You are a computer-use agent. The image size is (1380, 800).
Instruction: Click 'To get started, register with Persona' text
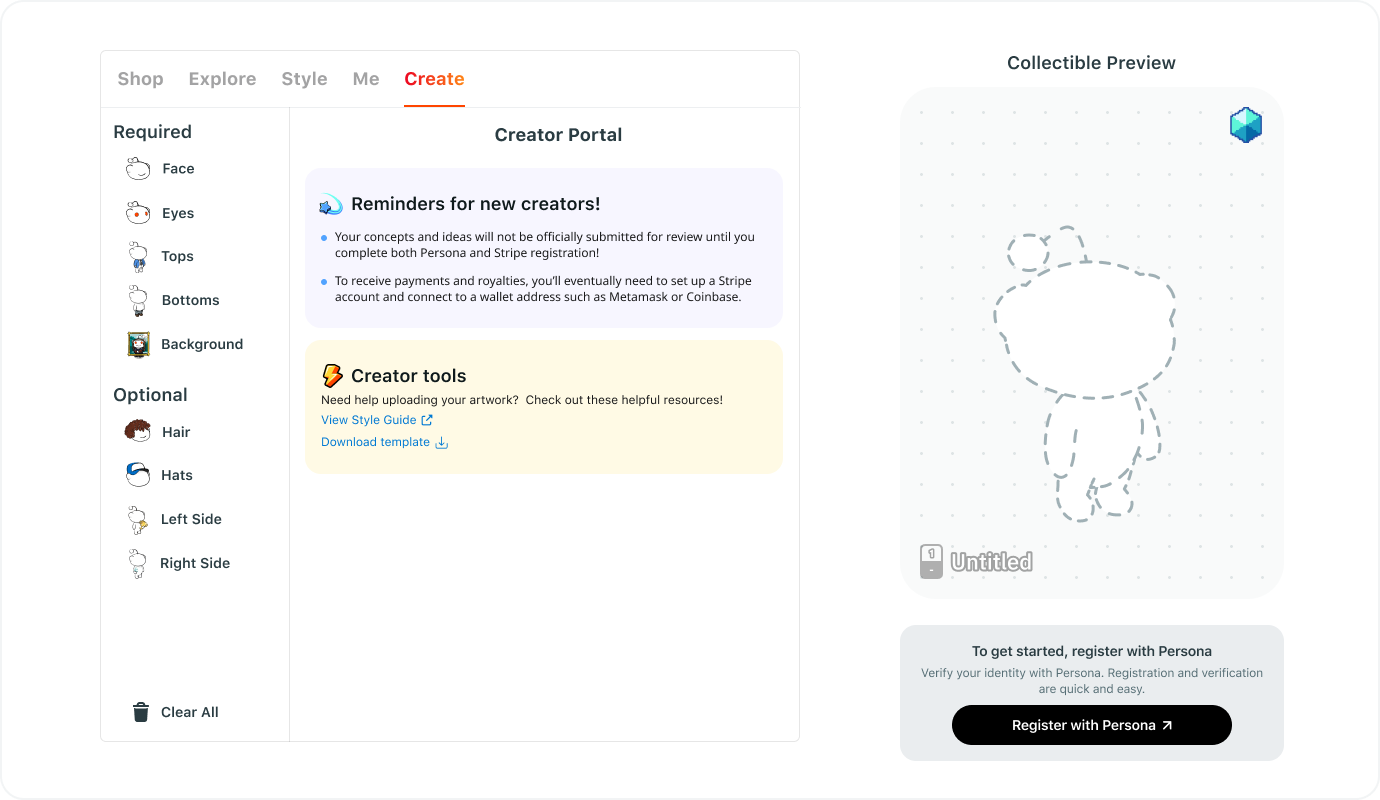pyautogui.click(x=1092, y=651)
